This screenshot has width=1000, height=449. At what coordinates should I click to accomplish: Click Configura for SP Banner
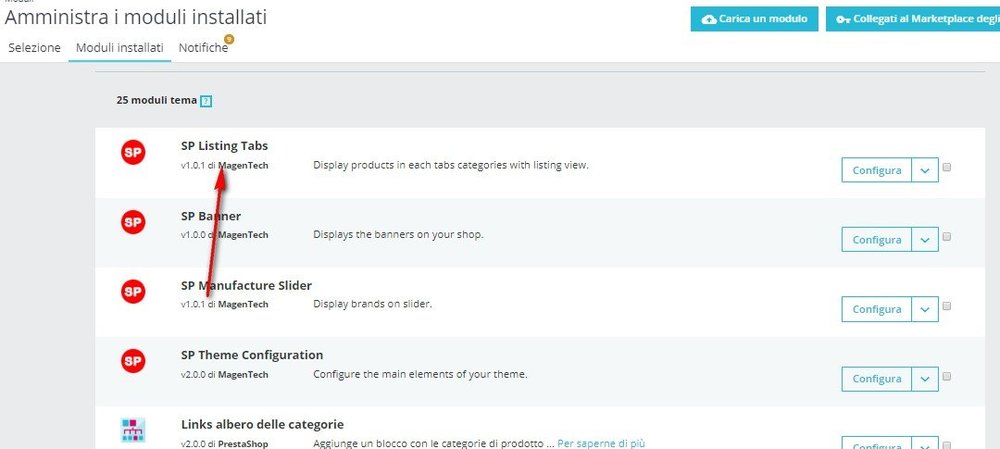coord(876,240)
